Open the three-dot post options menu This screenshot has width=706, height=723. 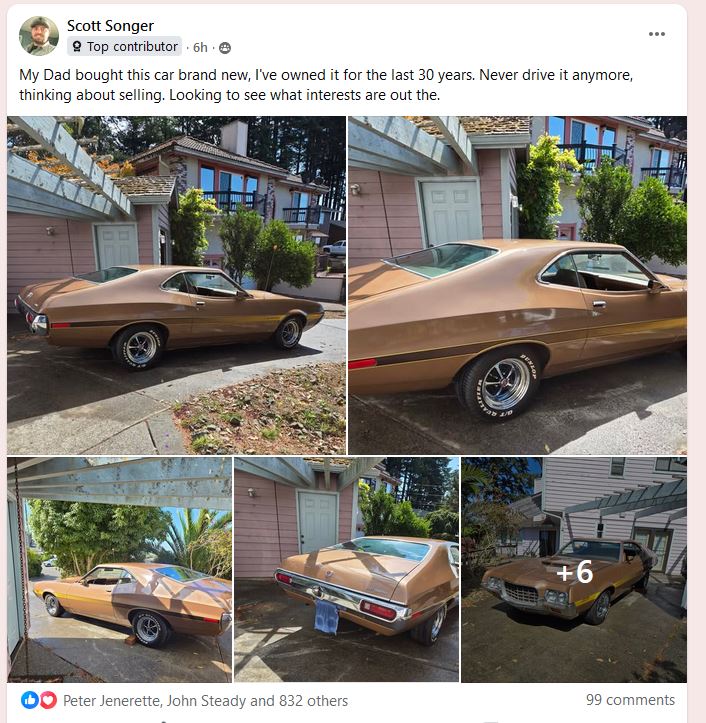coord(656,34)
